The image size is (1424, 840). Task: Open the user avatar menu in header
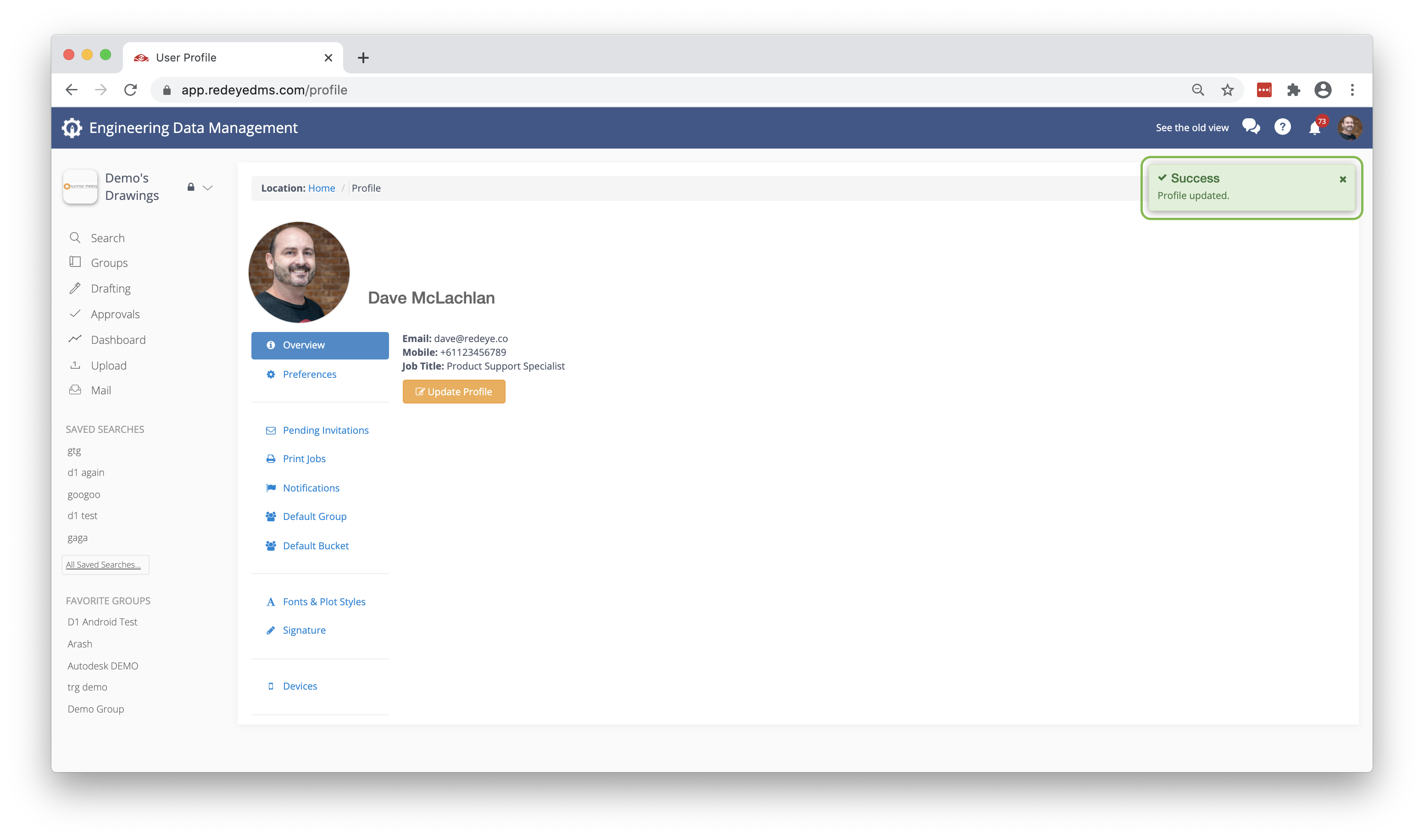(1349, 127)
